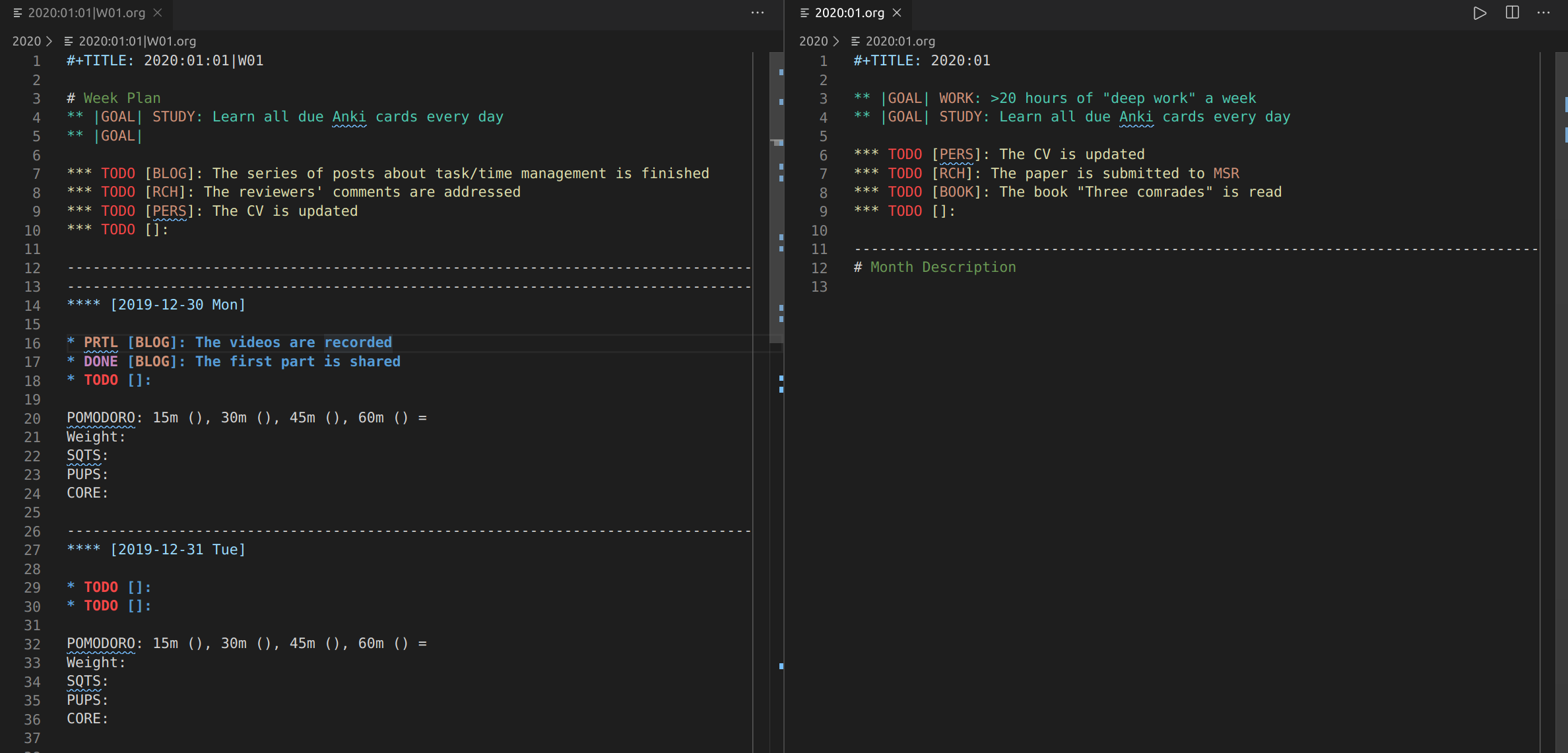Viewport: 1568px width, 753px height.
Task: Close the 2020:01.org tab
Action: (x=896, y=13)
